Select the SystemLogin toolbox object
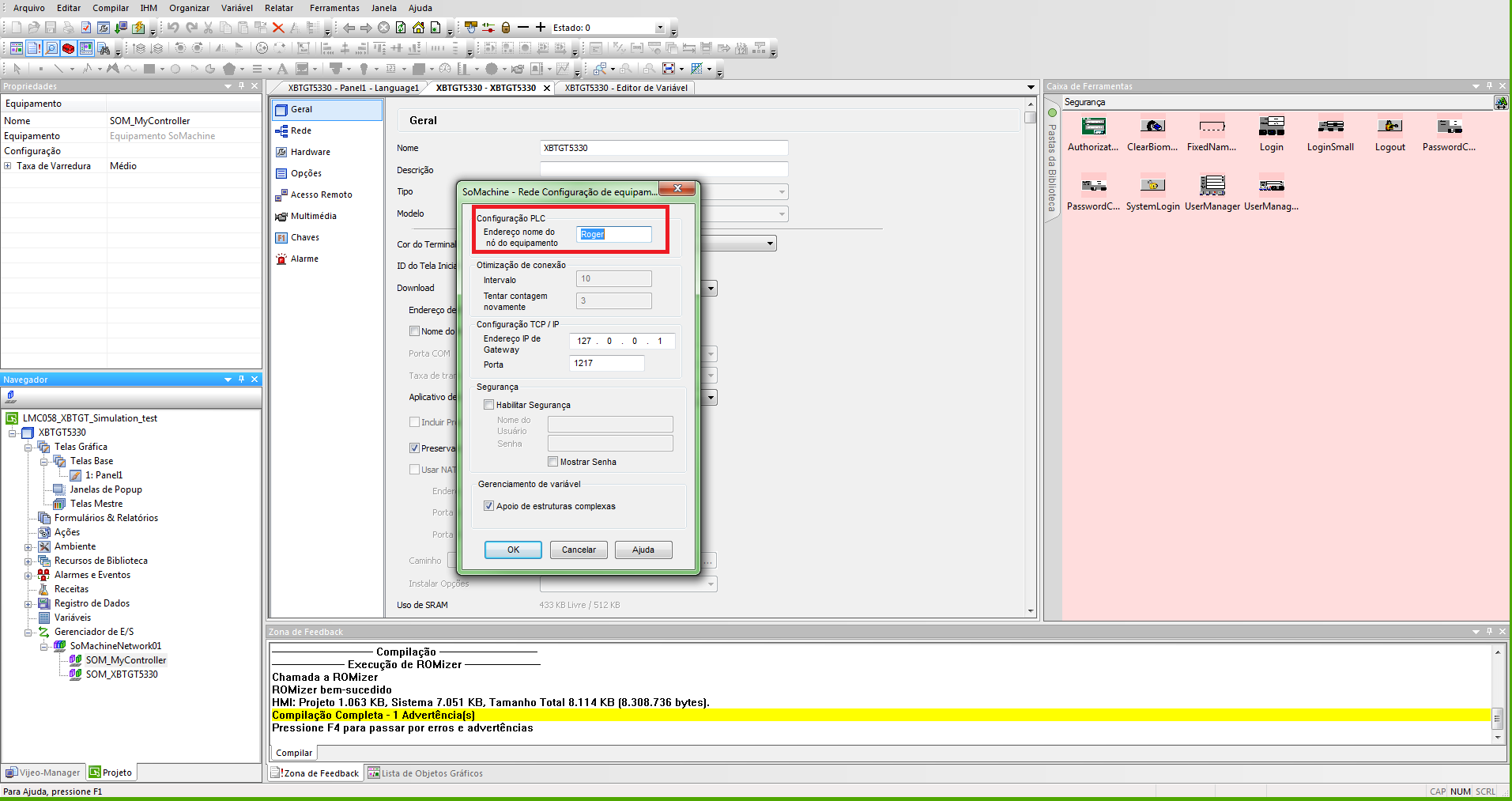This screenshot has width=1512, height=801. [x=1153, y=192]
